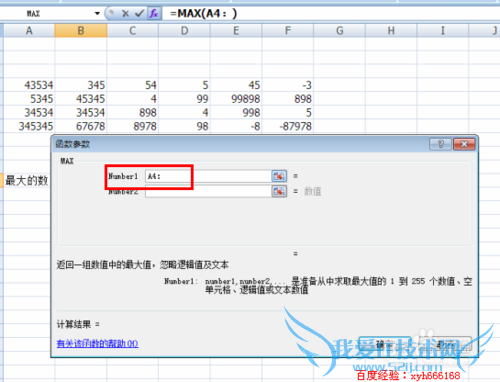Click cell containing 45 in column E
The image size is (500, 382).
(236, 85)
